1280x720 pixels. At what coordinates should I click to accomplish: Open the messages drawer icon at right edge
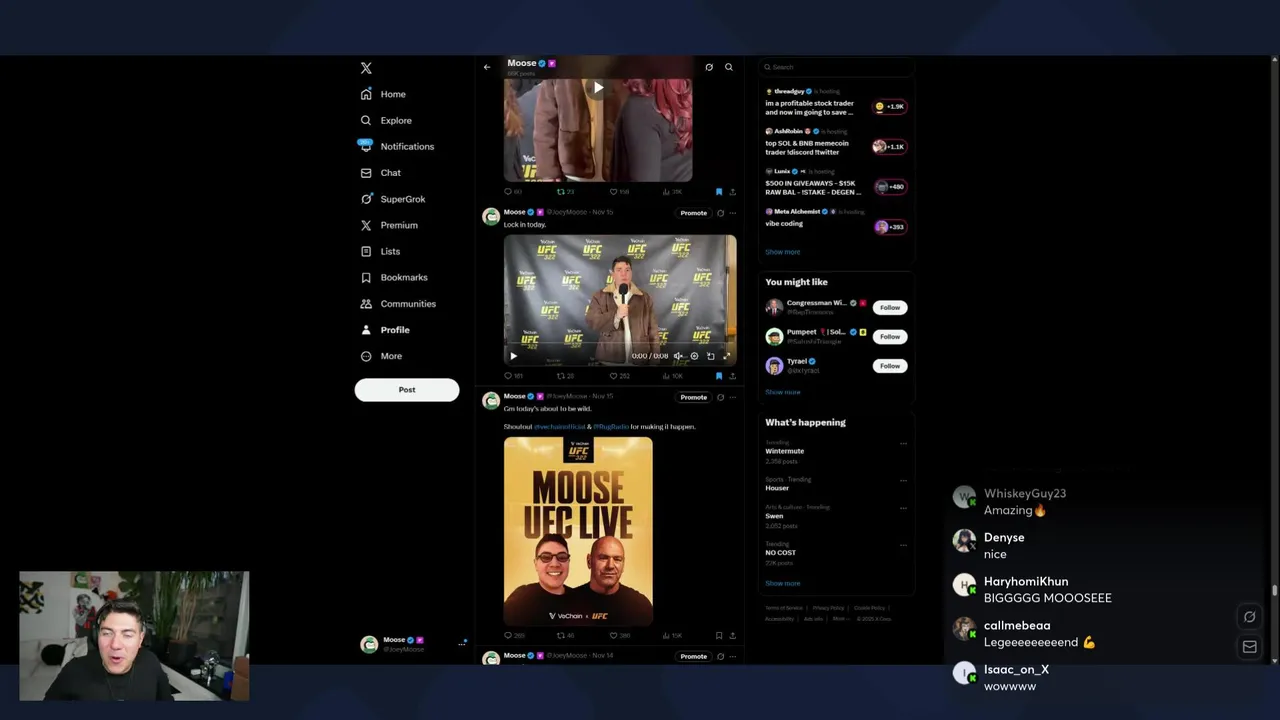[1249, 647]
